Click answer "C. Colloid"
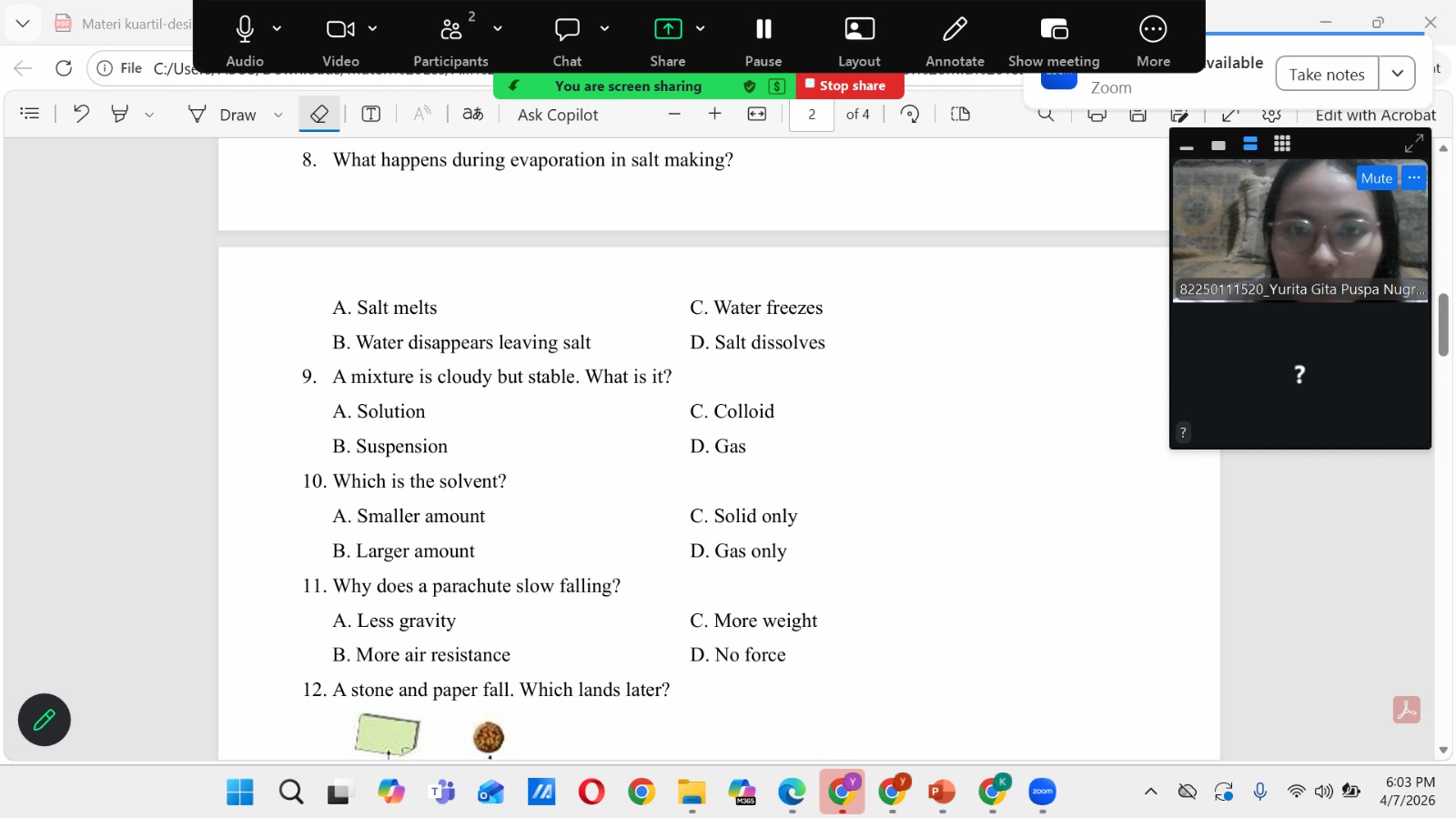 tap(732, 411)
